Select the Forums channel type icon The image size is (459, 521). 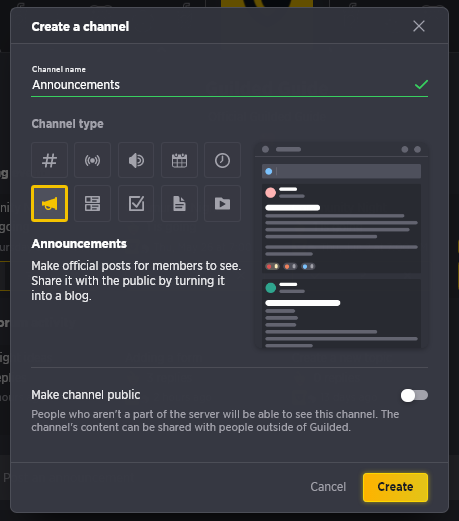[x=92, y=204]
